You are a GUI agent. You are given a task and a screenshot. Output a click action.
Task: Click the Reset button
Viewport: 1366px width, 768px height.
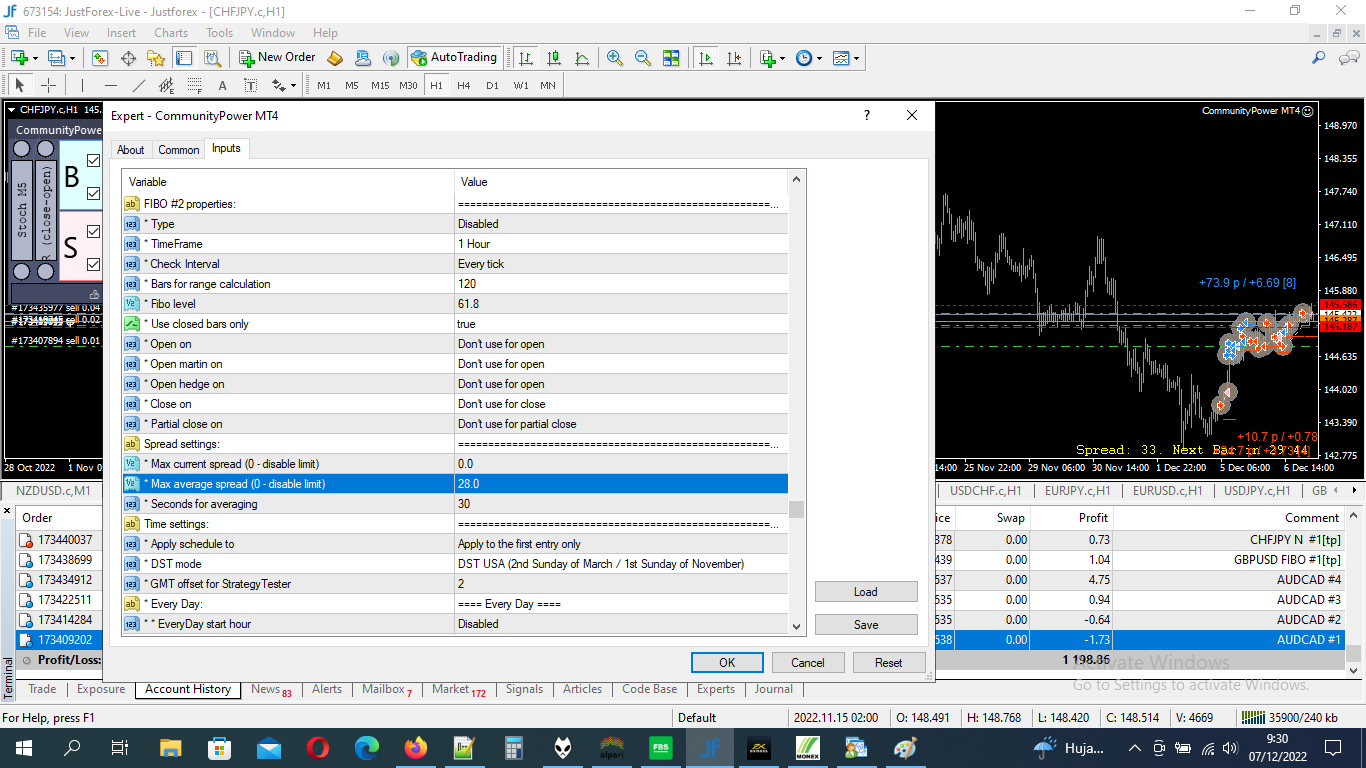[889, 662]
